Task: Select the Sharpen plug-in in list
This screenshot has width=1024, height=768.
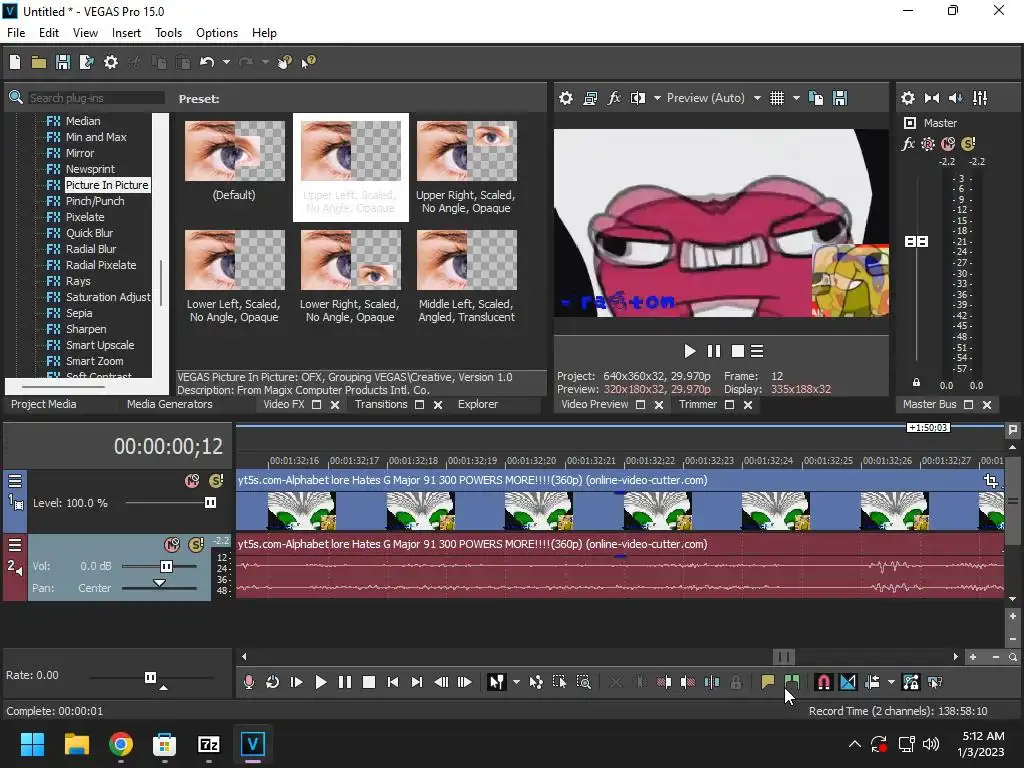Action: pos(86,329)
